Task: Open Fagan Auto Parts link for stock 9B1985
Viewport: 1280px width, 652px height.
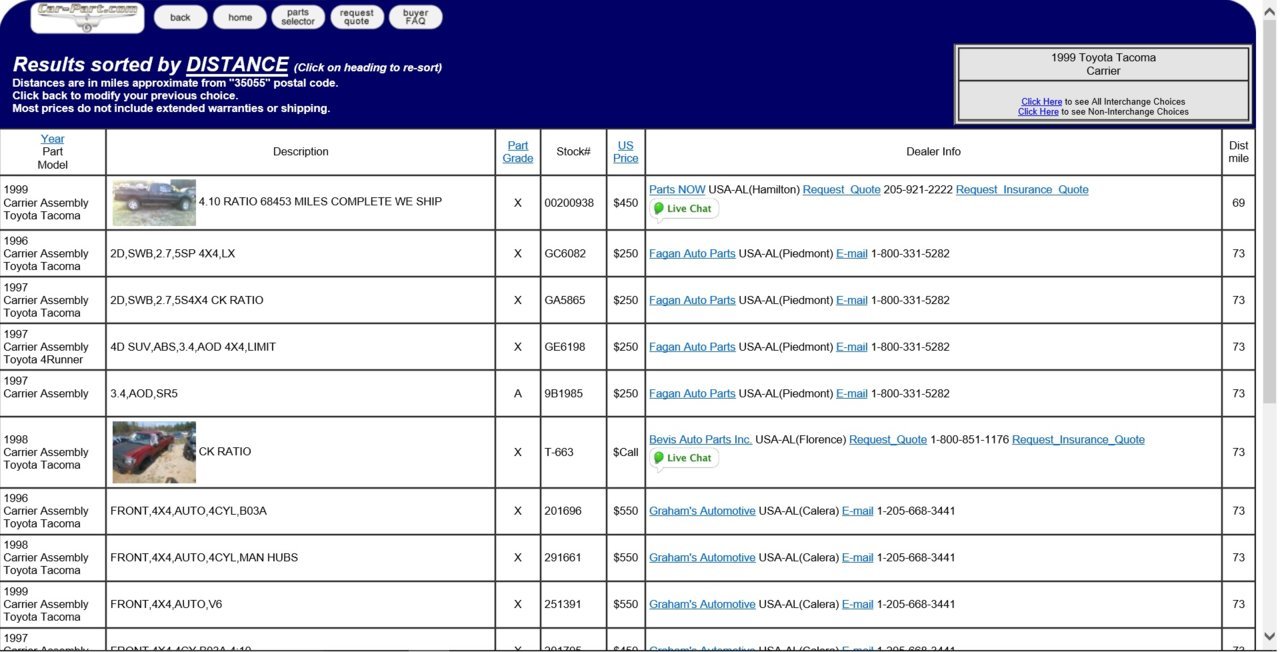Action: (692, 394)
